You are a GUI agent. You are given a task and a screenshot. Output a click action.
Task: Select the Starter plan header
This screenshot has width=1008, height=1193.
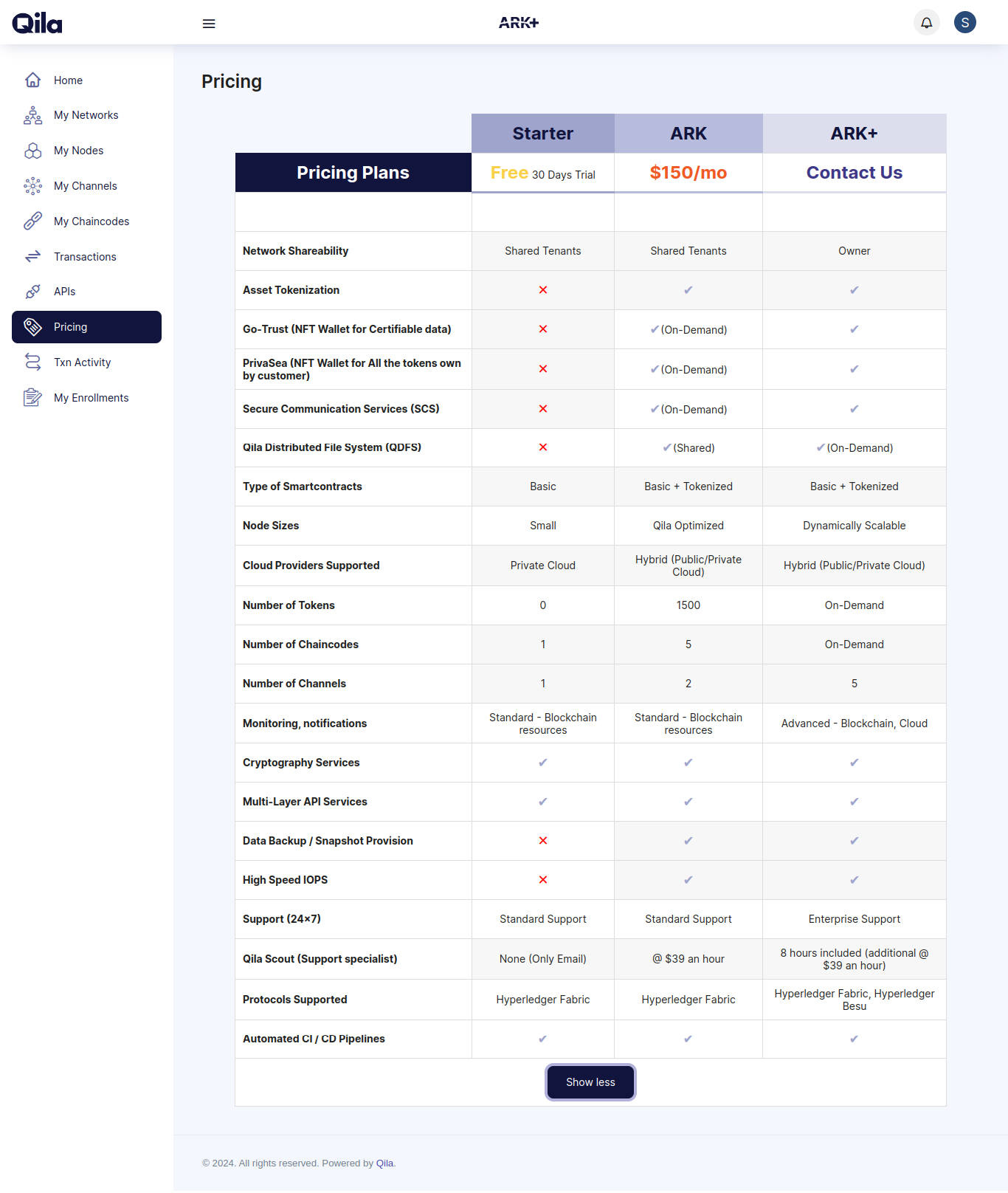click(543, 134)
